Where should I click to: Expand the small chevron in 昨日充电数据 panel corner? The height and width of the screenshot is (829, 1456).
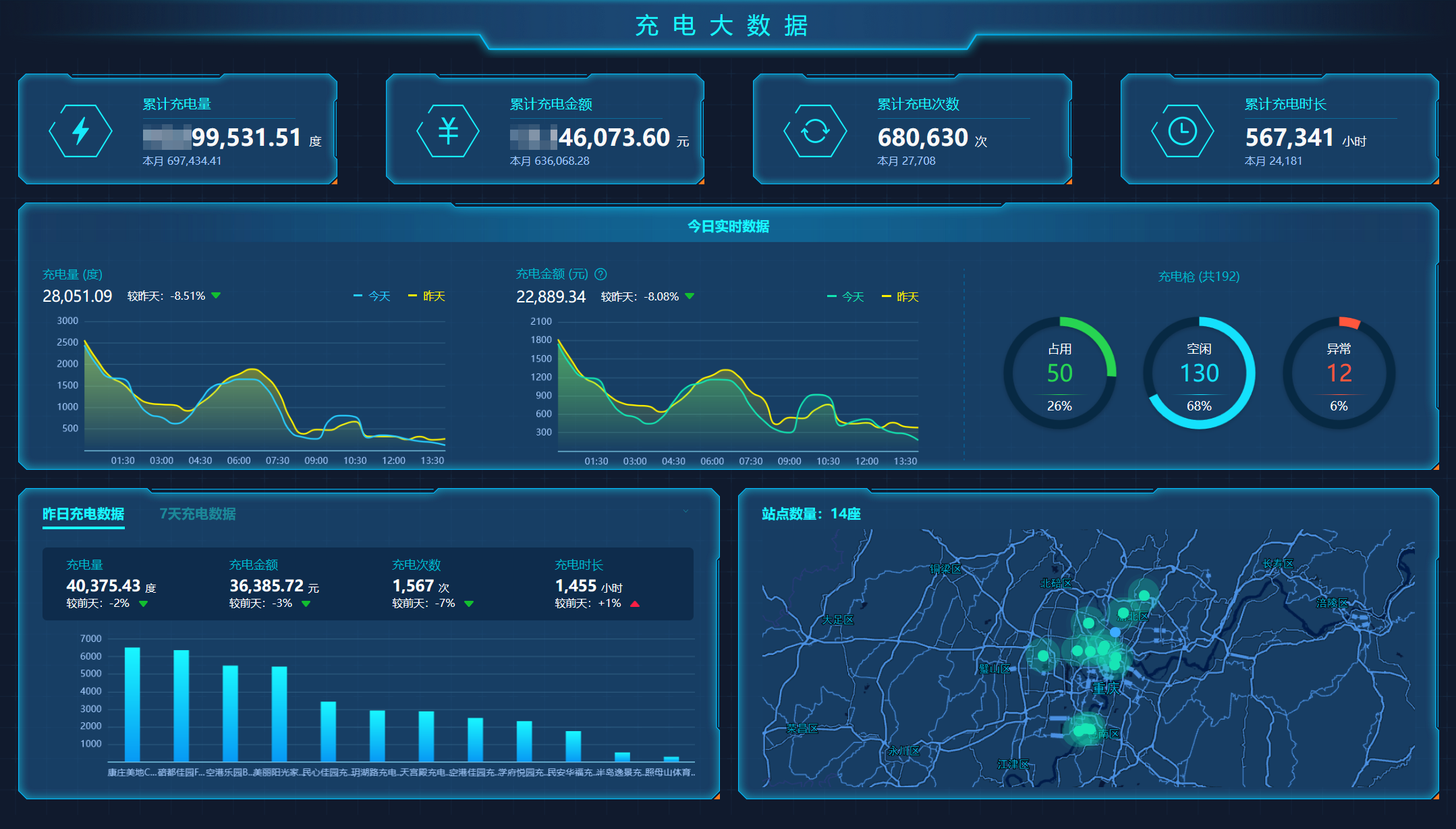click(685, 511)
